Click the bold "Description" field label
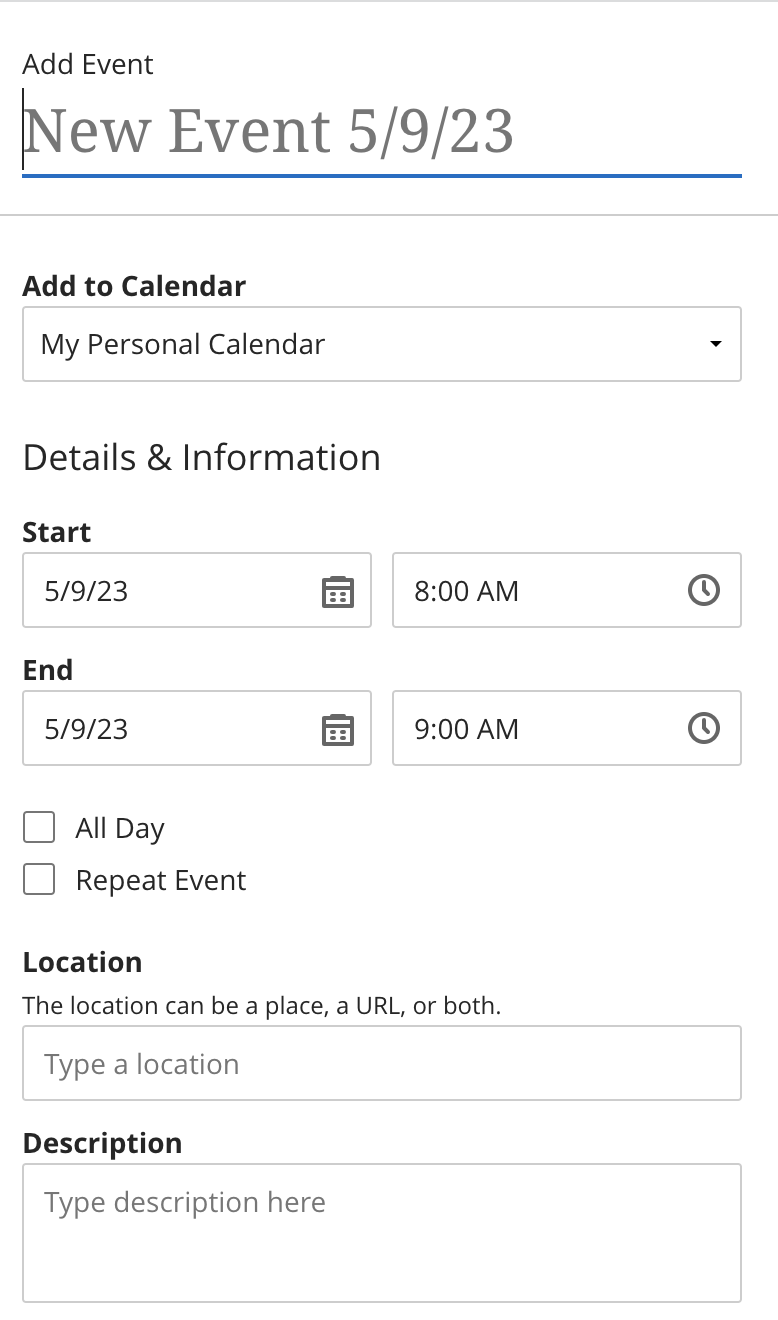Image resolution: width=778 pixels, height=1320 pixels. (102, 1143)
